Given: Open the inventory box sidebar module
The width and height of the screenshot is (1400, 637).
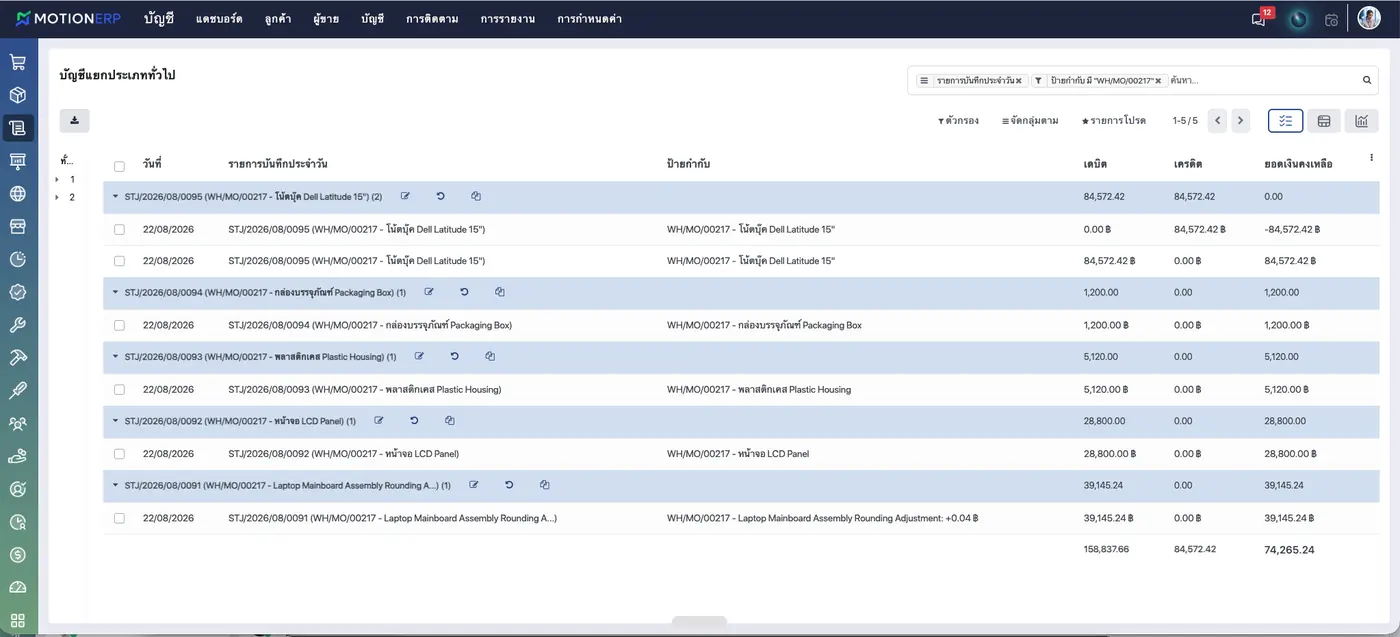Looking at the screenshot, I should coord(18,95).
